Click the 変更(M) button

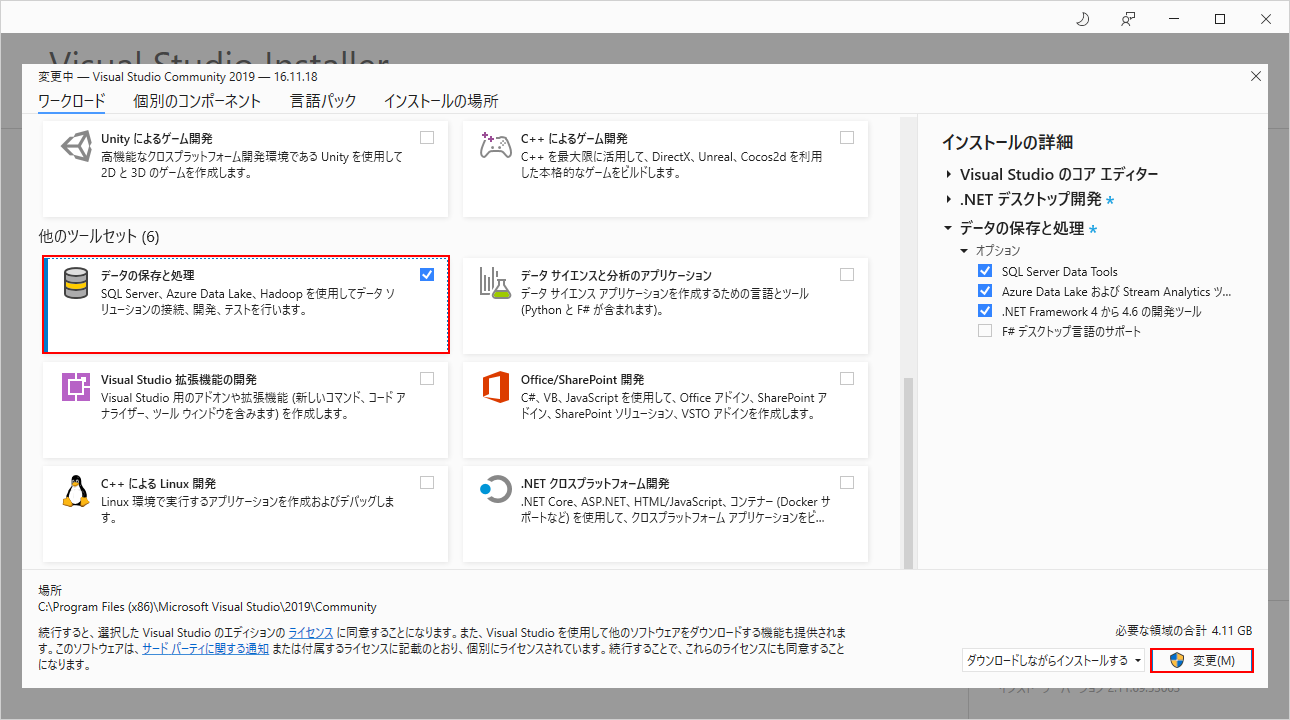click(1202, 660)
